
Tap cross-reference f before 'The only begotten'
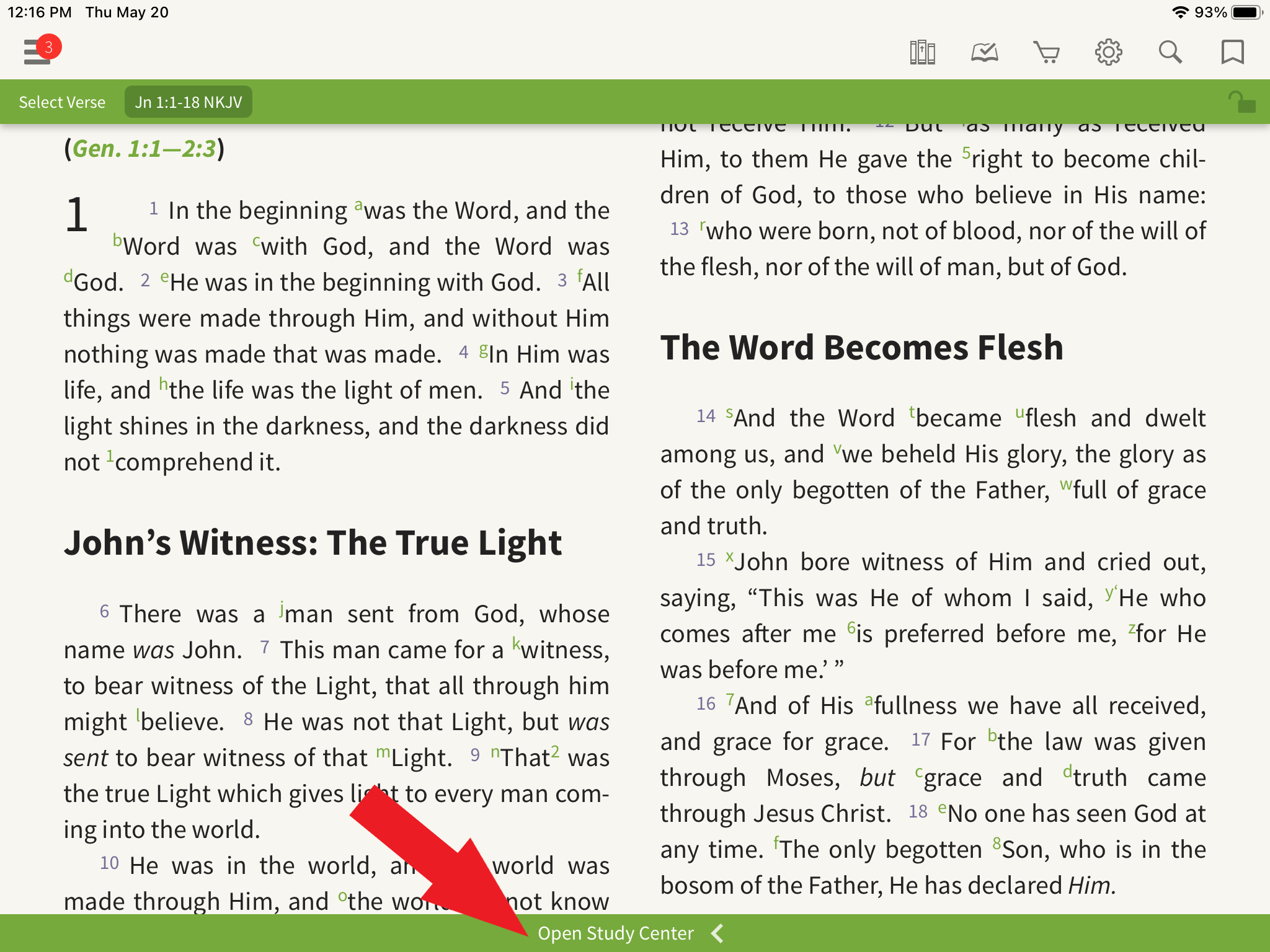(x=776, y=843)
